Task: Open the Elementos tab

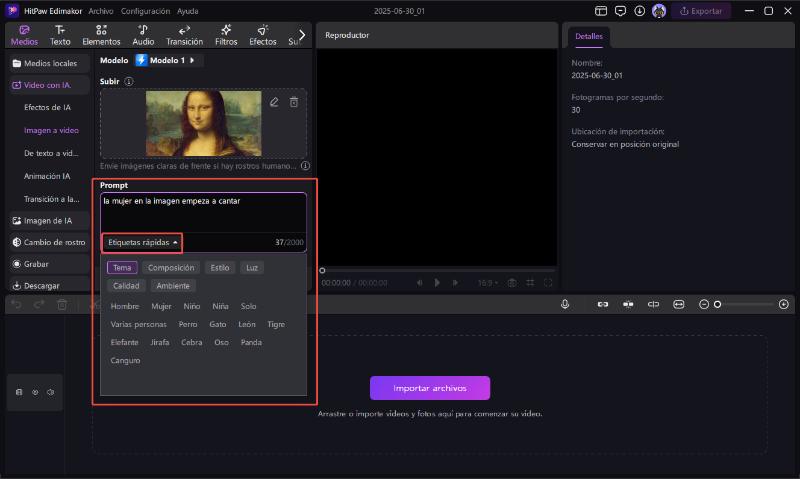Action: tap(101, 35)
